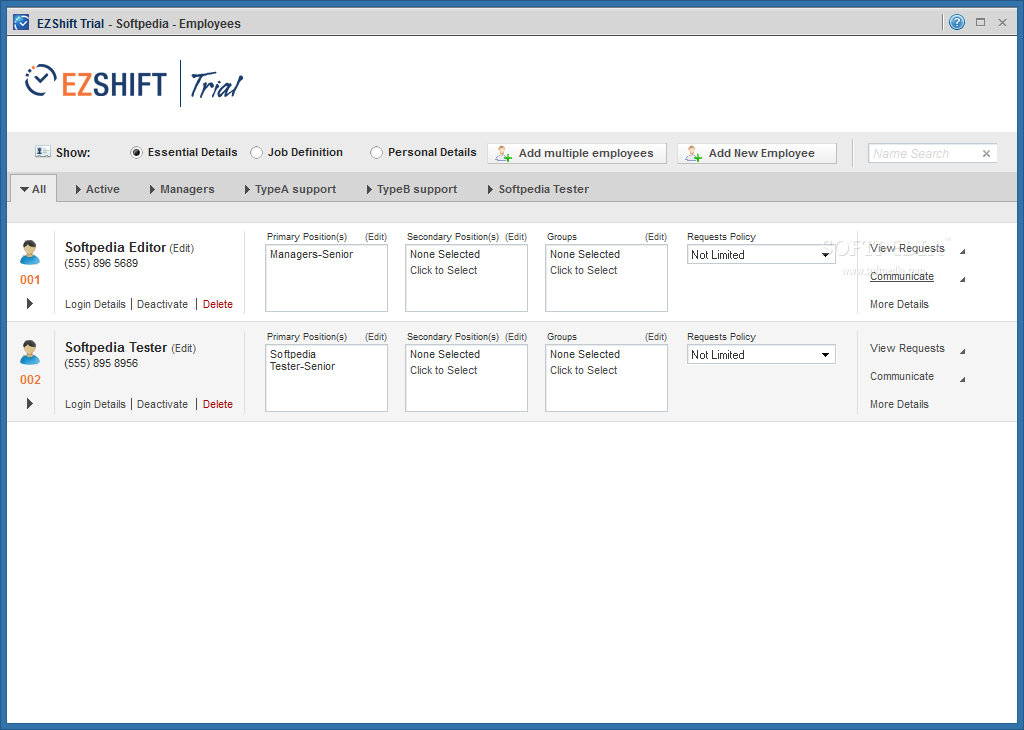Switch to the All tab
This screenshot has height=730, width=1024.
point(33,189)
